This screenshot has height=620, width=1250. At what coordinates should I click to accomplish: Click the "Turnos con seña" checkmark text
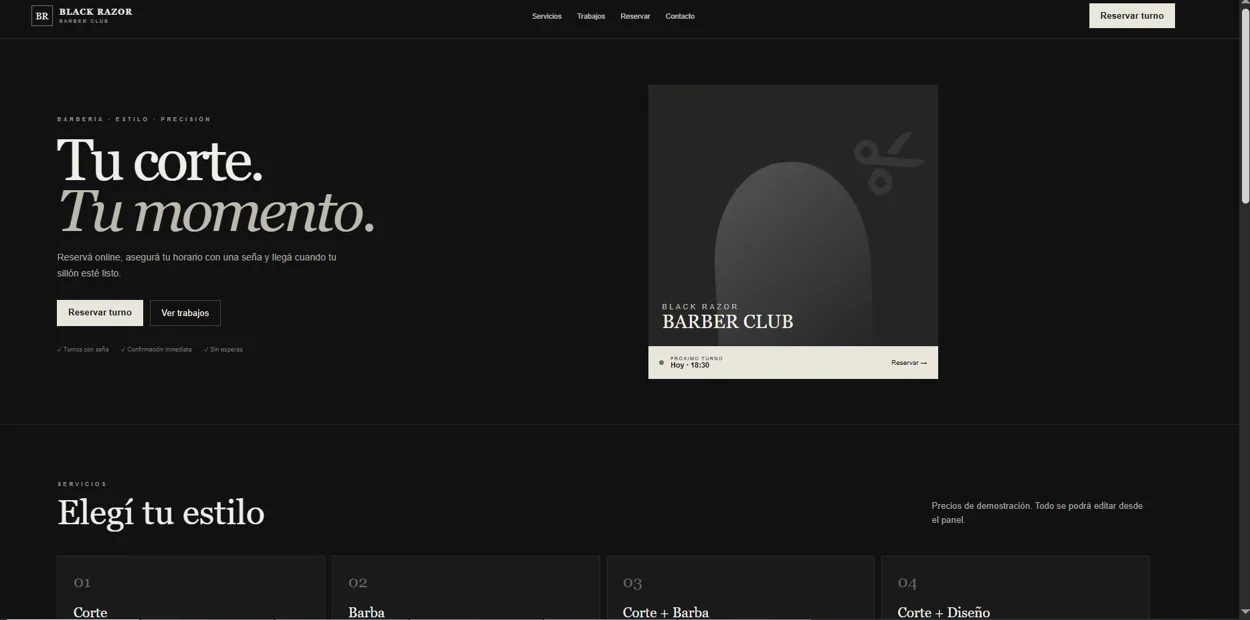click(83, 350)
